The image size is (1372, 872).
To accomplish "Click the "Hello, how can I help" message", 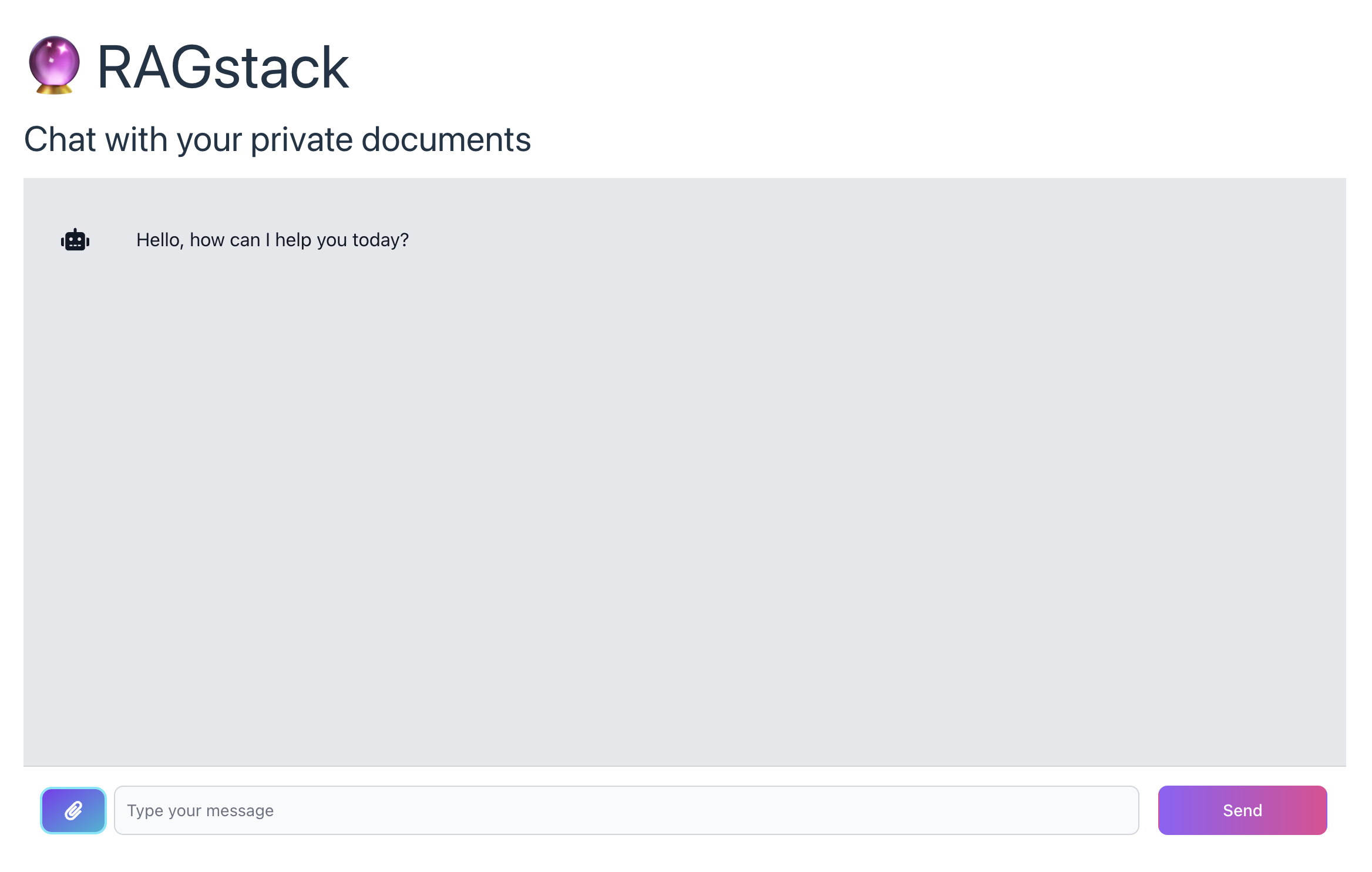I will (x=273, y=240).
